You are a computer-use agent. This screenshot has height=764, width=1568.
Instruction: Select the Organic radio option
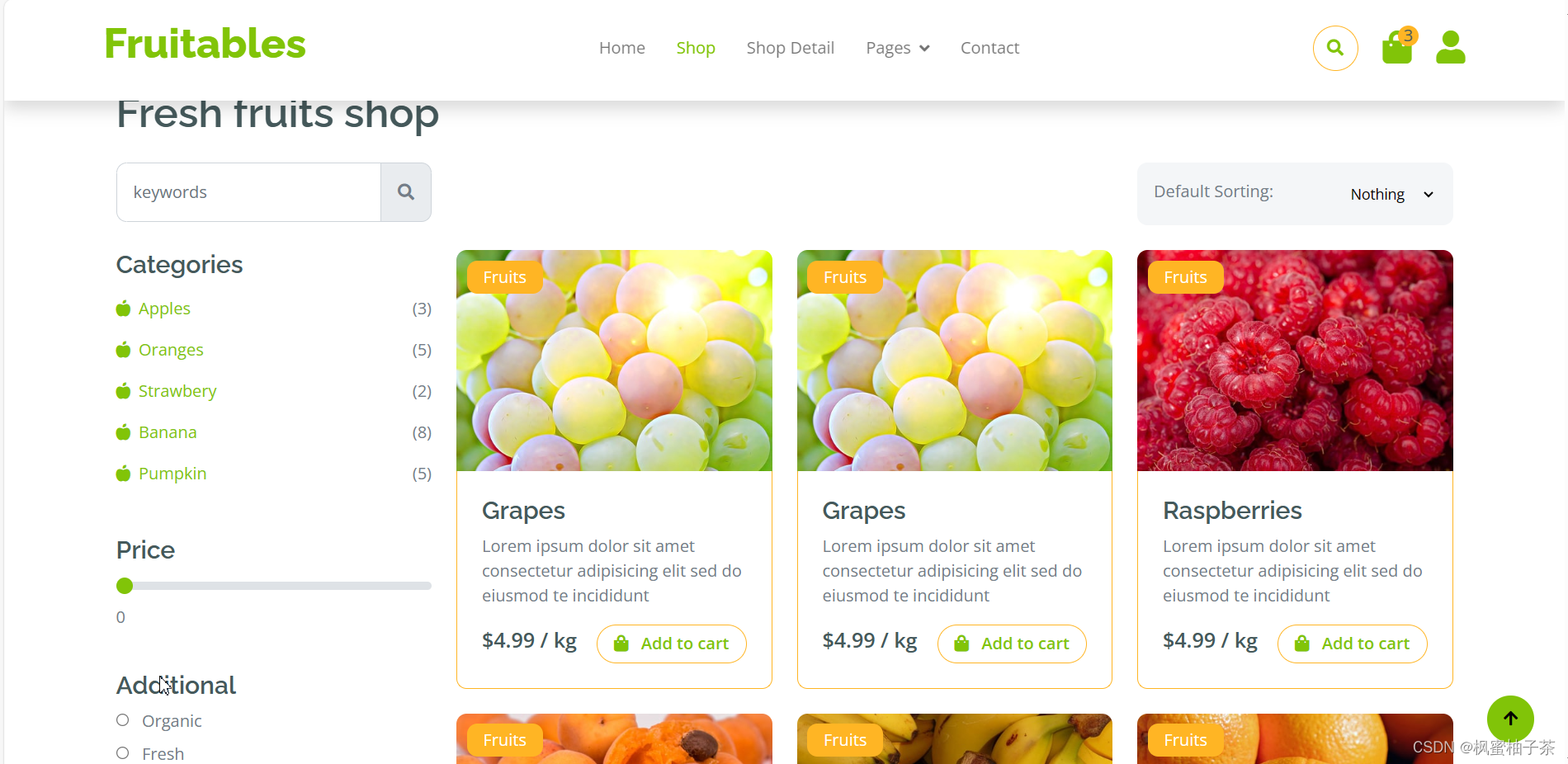(x=123, y=720)
